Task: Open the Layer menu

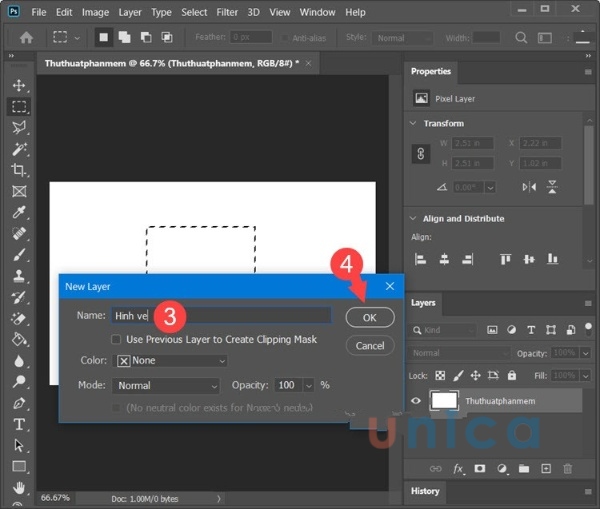Action: click(130, 12)
